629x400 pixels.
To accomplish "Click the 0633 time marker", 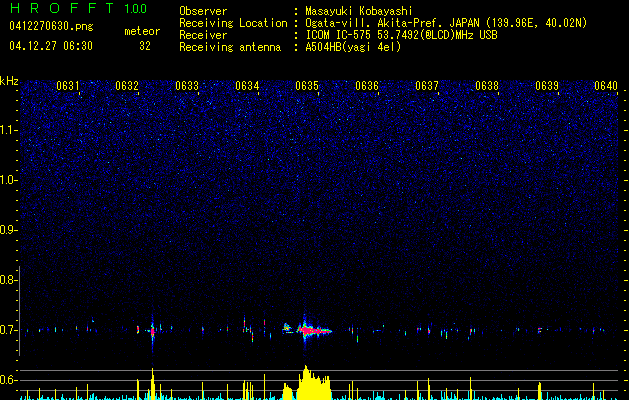I will [x=187, y=86].
